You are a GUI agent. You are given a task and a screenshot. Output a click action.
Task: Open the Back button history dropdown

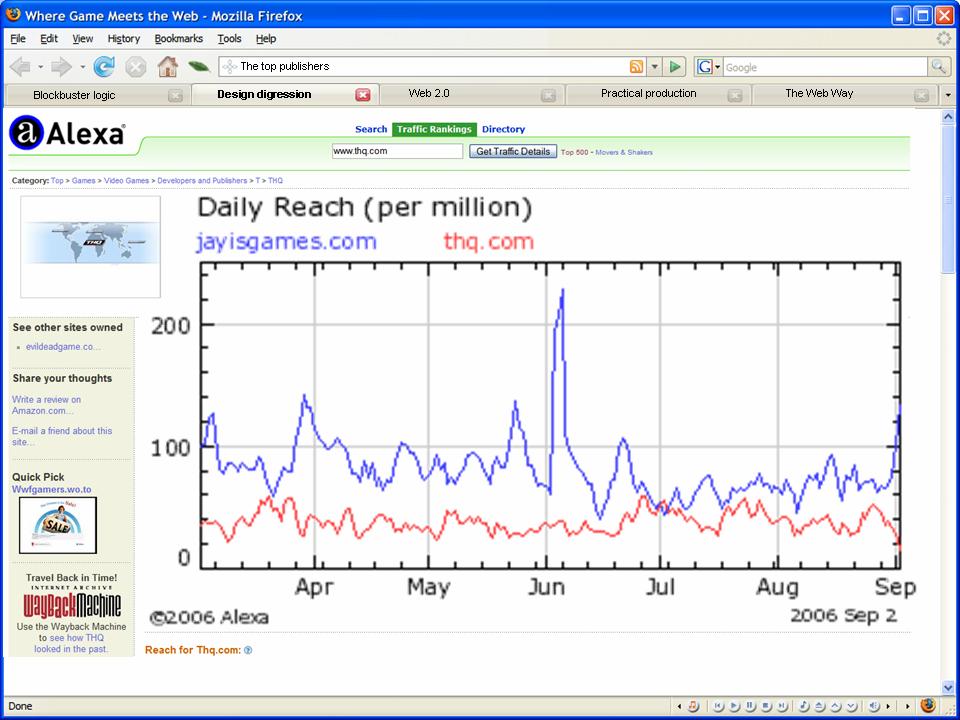coord(40,67)
